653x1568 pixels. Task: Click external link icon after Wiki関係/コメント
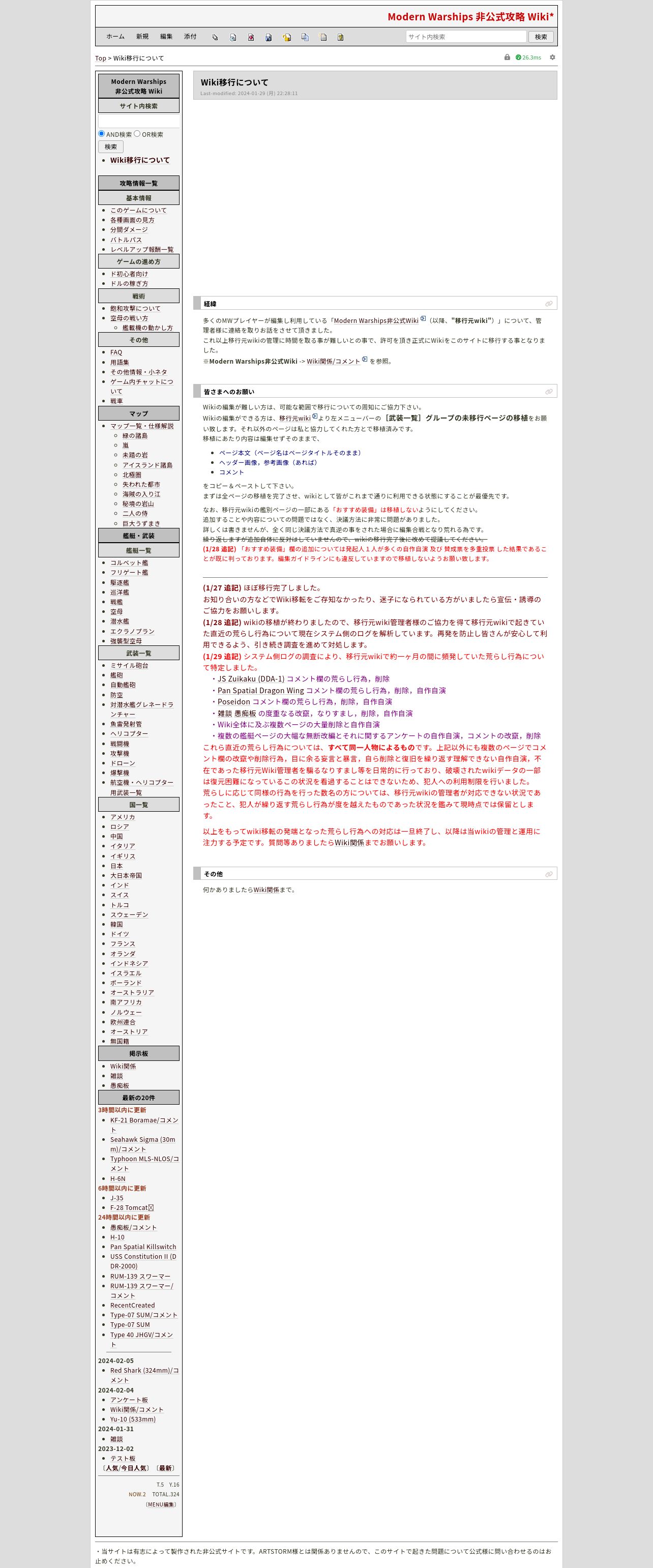pyautogui.click(x=365, y=359)
